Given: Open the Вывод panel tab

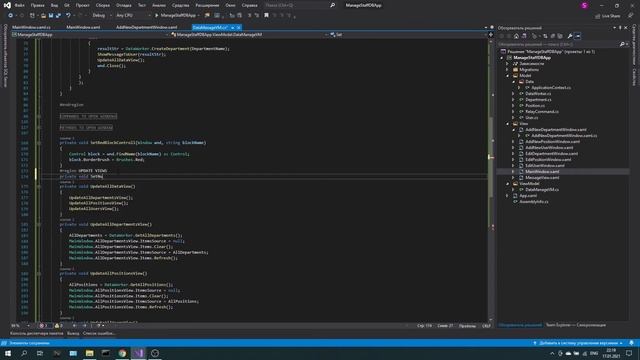Looking at the screenshot, I should (x=73, y=333).
